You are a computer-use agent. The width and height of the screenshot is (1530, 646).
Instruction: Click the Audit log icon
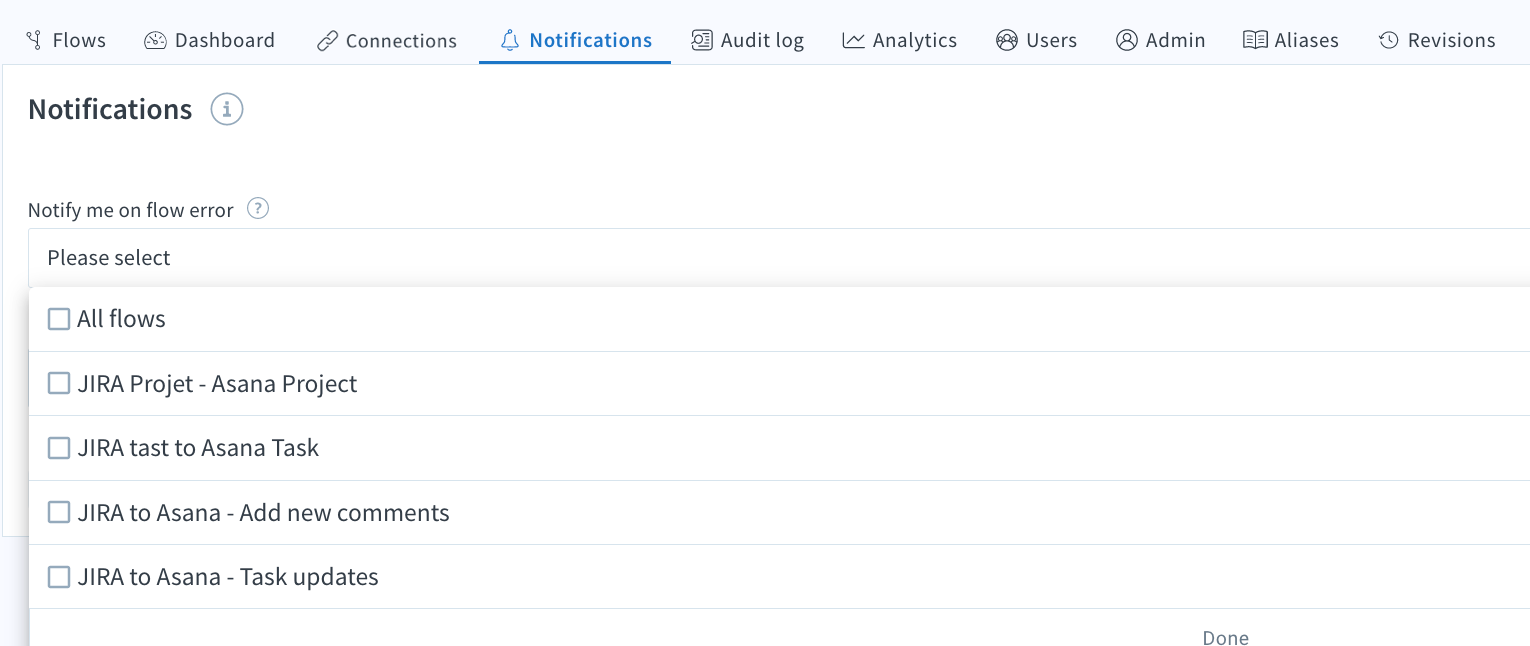[702, 41]
